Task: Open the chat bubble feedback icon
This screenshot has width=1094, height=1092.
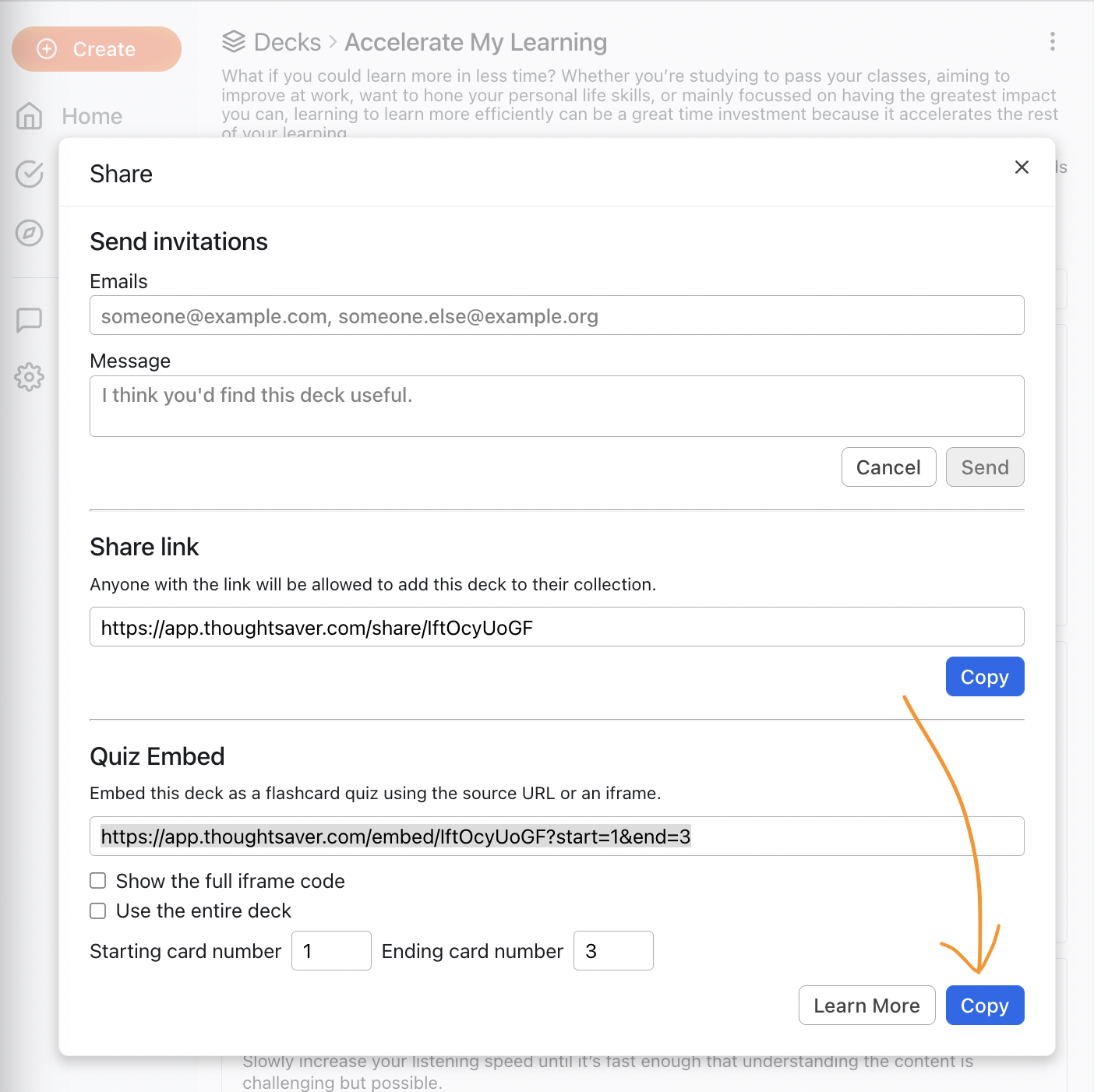Action: pos(30,319)
